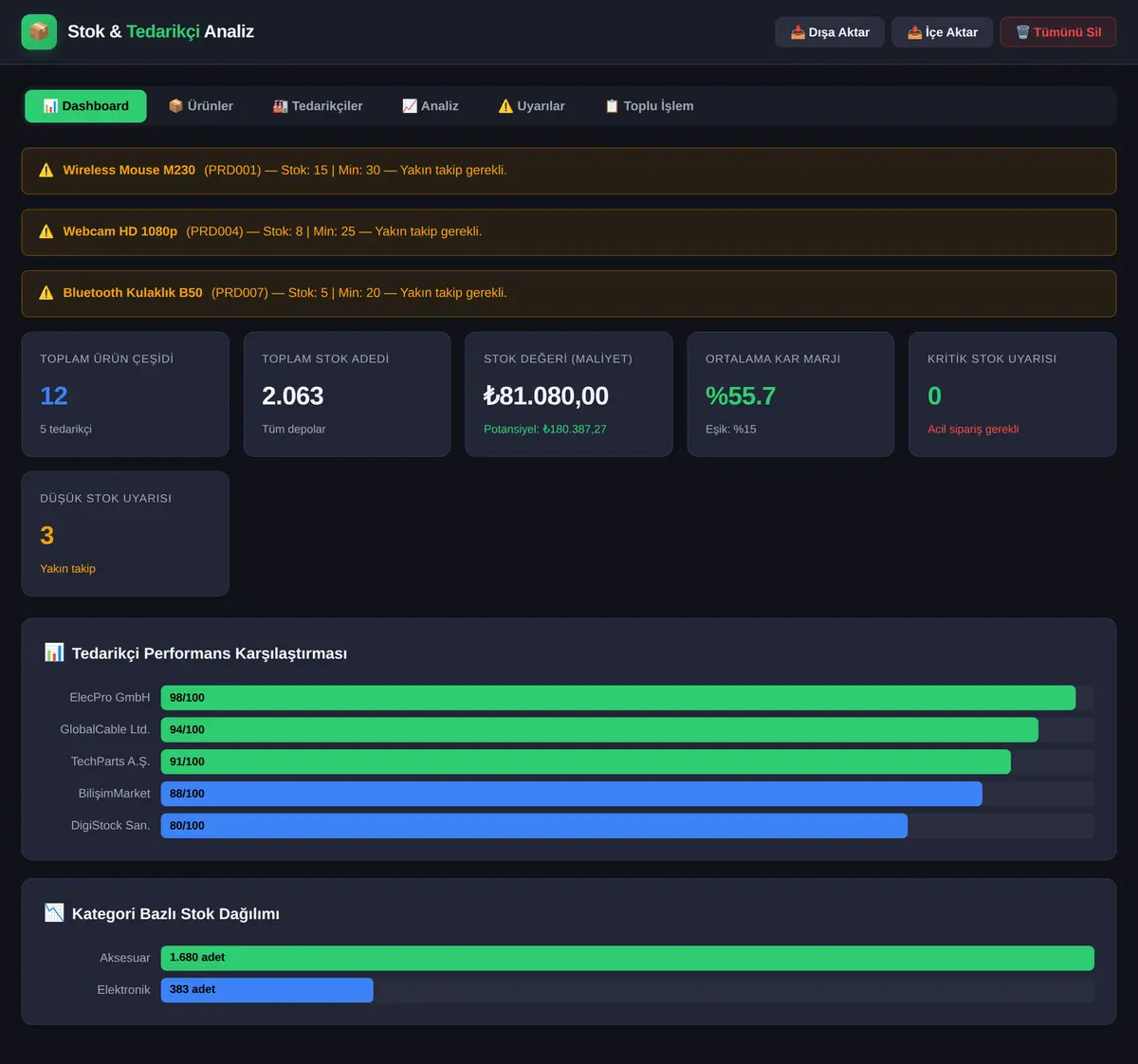1138x1064 pixels.
Task: Click the Acil sipariş gerekli text
Action: tap(973, 430)
